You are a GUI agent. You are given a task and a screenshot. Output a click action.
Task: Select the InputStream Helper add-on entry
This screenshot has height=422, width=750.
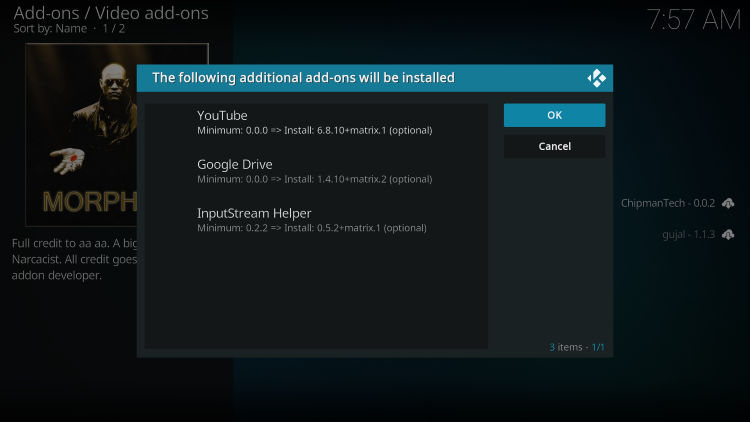click(x=316, y=220)
